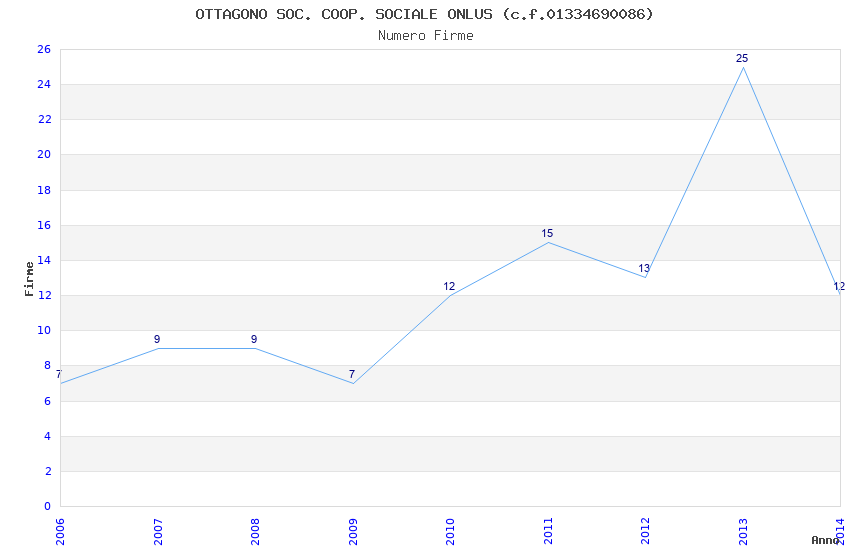Click y-axis tick label 10
The image size is (850, 550).
point(44,331)
